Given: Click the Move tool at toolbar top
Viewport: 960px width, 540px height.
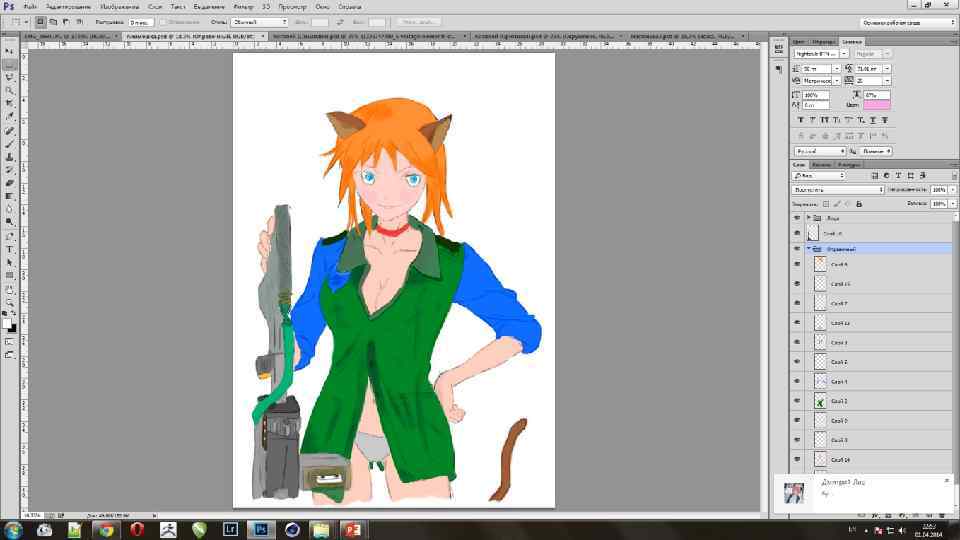Looking at the screenshot, I should (x=9, y=50).
